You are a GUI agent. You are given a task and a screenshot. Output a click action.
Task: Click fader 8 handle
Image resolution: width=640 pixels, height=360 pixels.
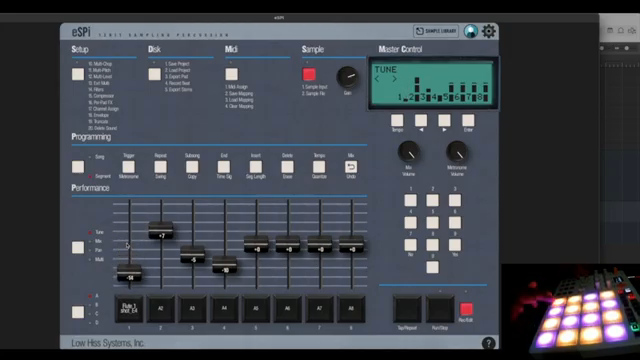tap(351, 244)
